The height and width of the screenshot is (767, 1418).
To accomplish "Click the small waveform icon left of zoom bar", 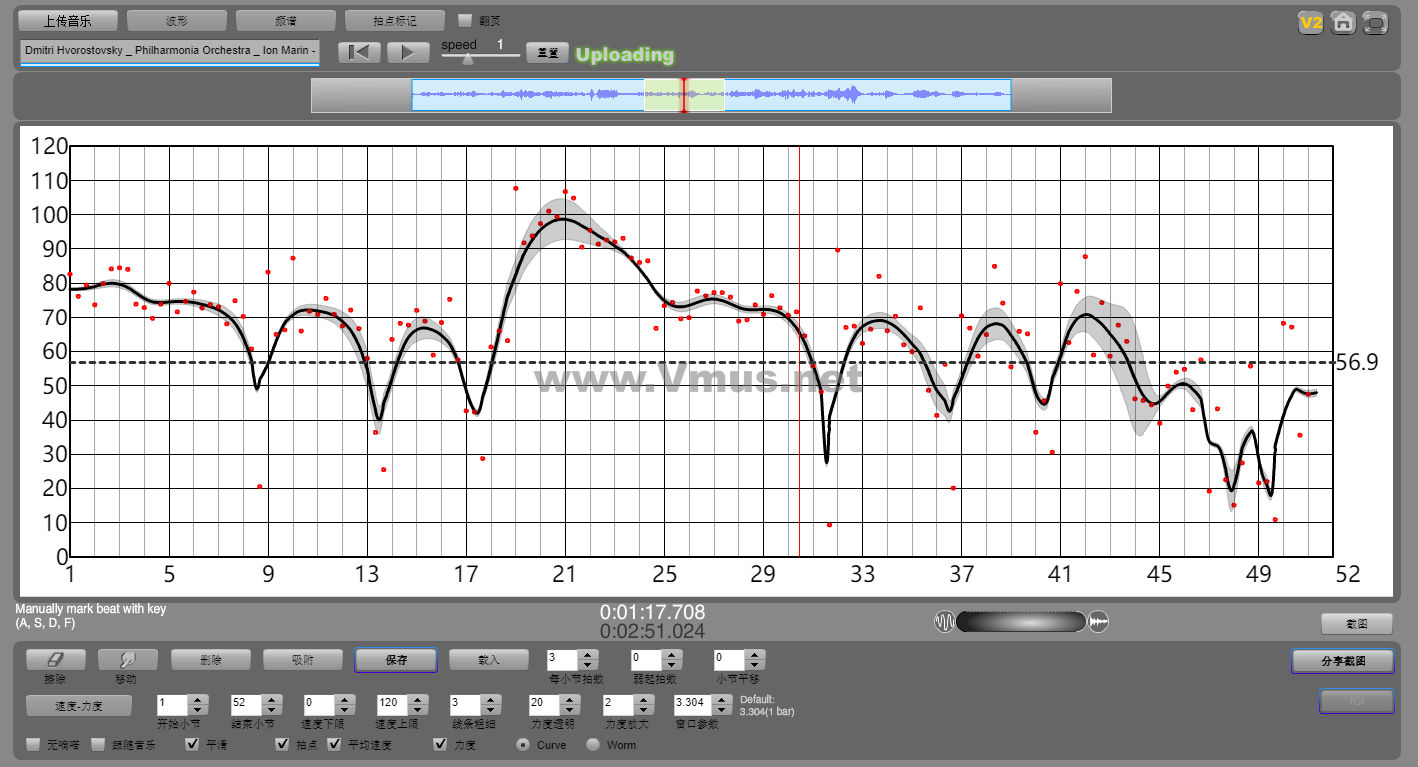I will click(944, 622).
